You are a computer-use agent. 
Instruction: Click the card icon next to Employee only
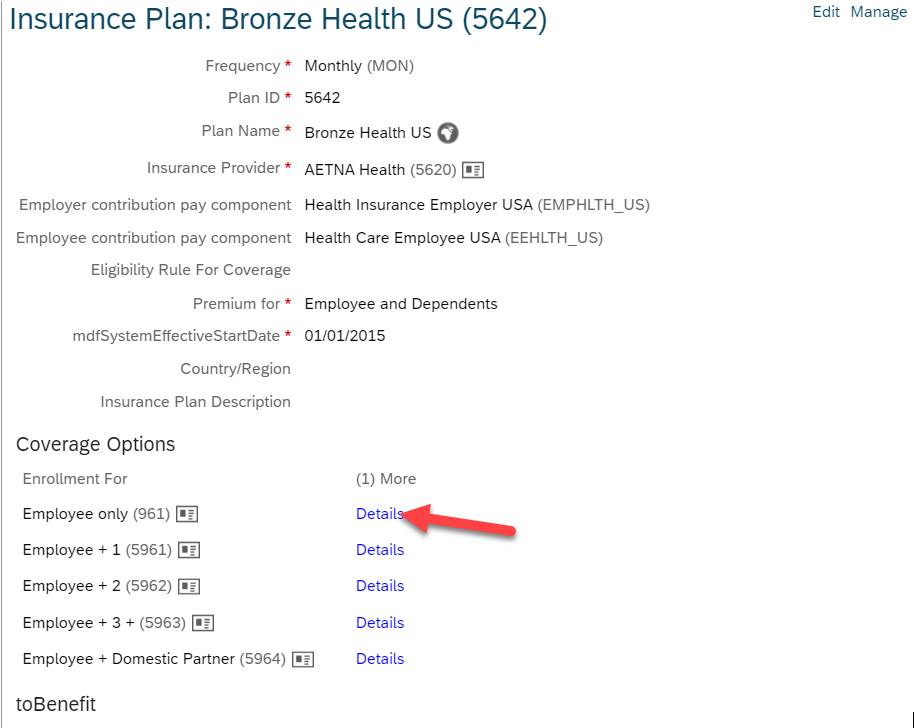187,514
